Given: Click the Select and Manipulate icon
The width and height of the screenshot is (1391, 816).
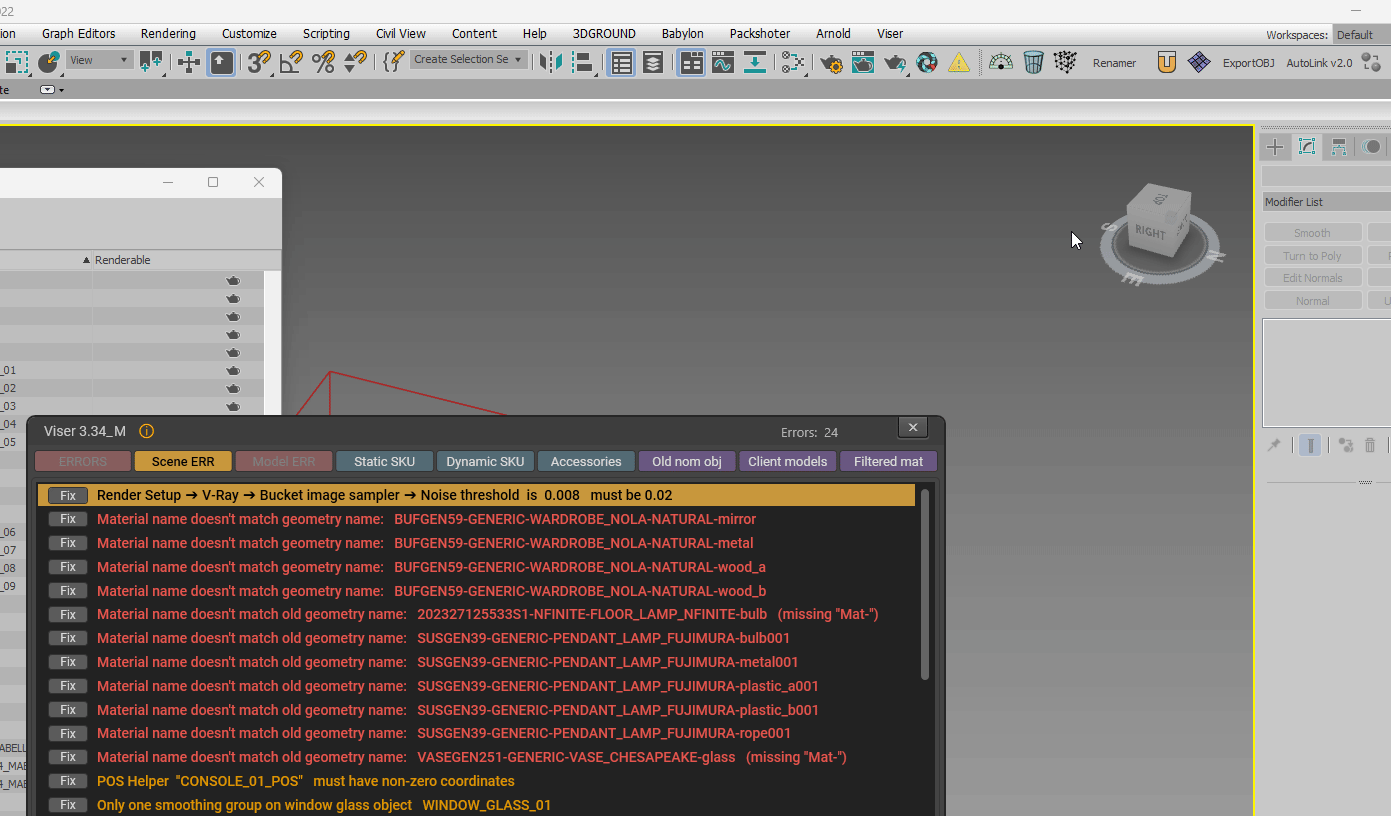Looking at the screenshot, I should click(189, 62).
